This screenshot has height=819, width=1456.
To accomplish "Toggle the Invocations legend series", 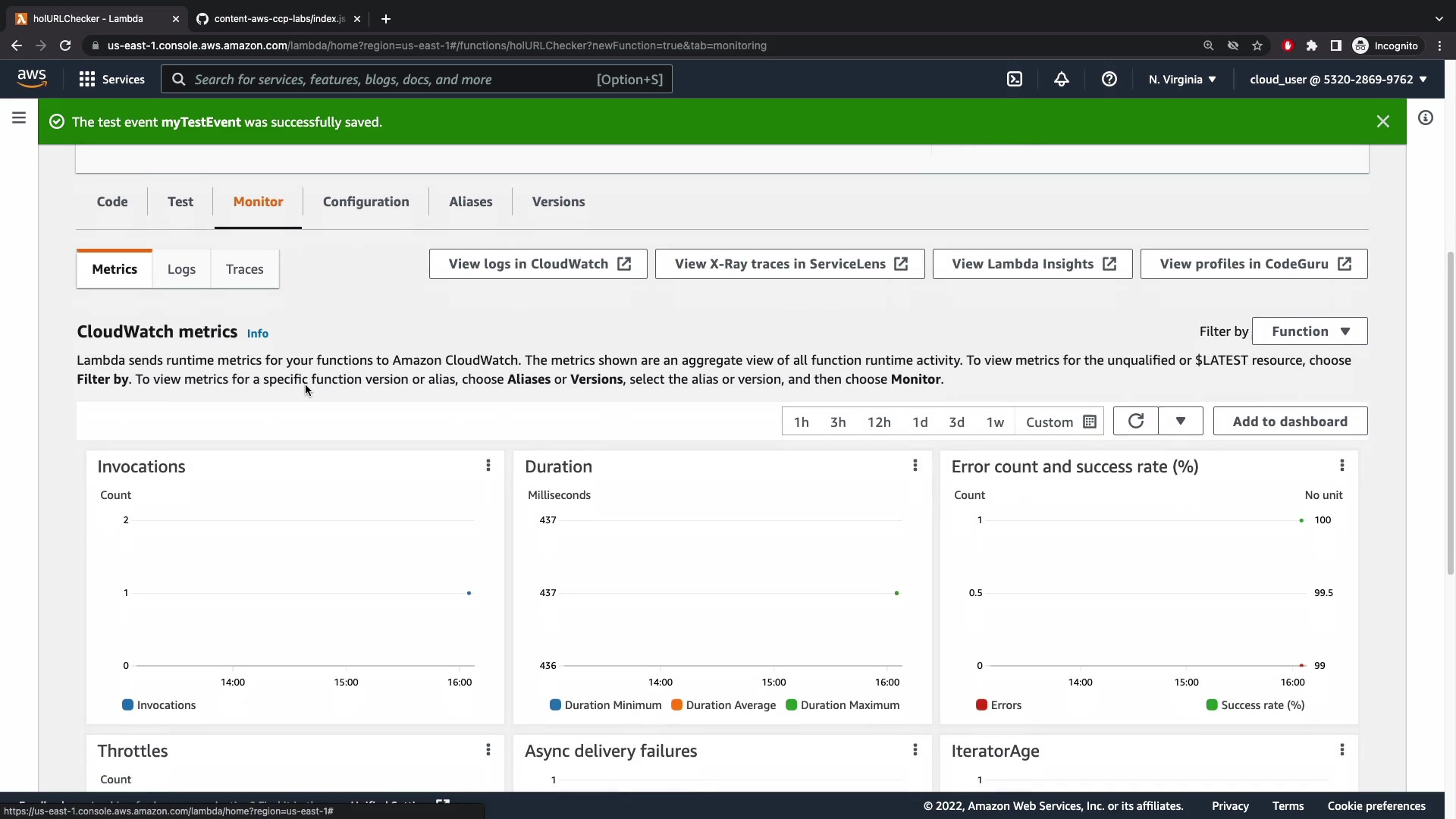I will point(159,705).
